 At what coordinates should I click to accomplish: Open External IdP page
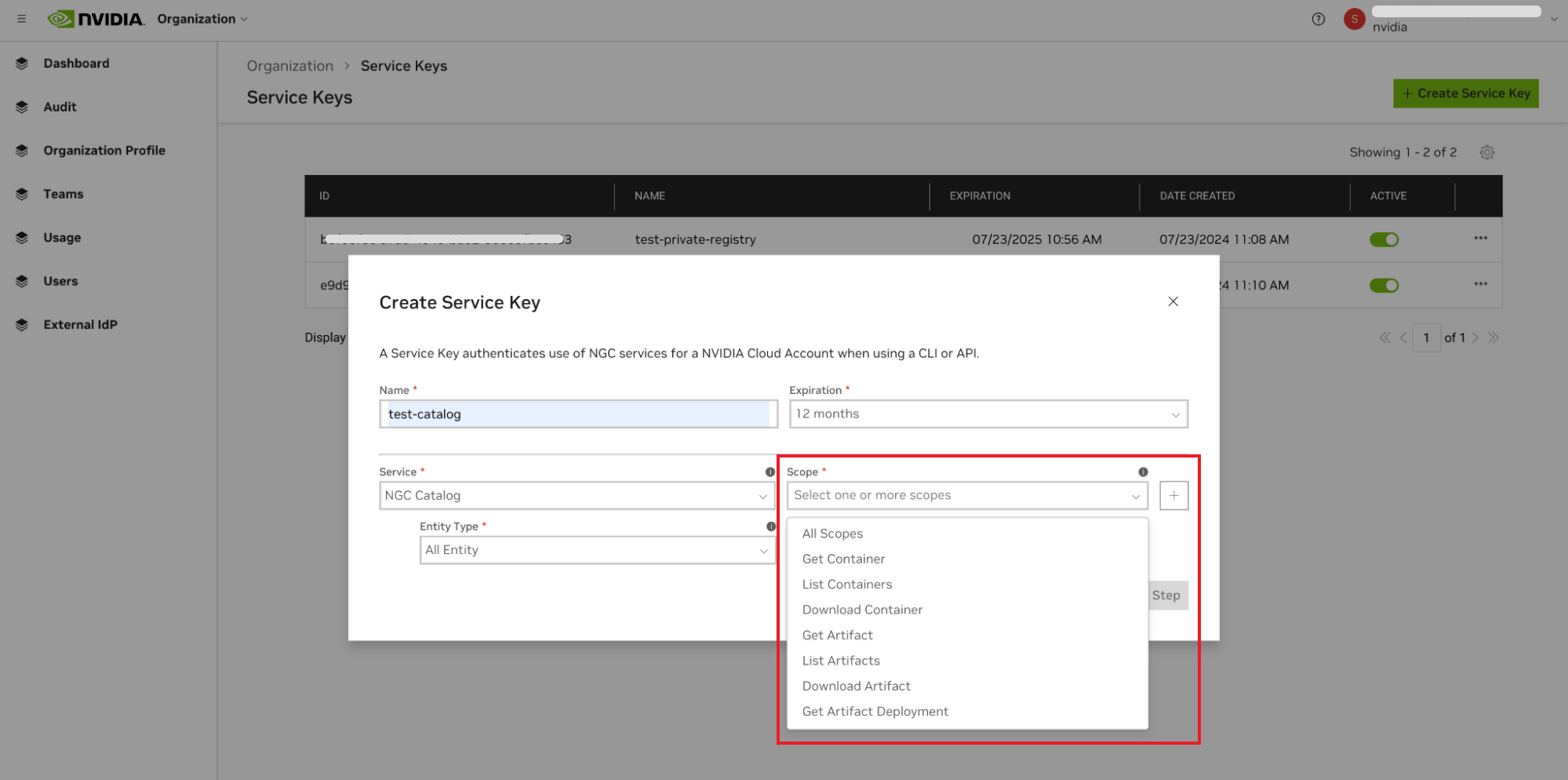pos(80,325)
